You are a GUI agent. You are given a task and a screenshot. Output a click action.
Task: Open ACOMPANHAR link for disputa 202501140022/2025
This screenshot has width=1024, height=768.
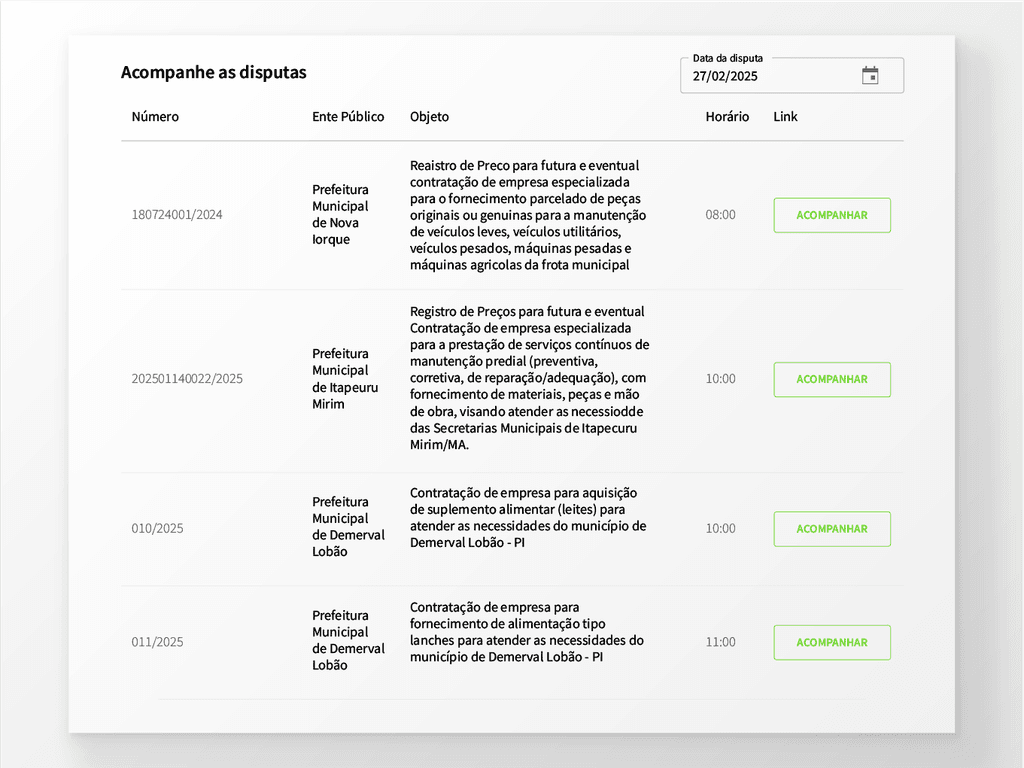pyautogui.click(x=832, y=379)
